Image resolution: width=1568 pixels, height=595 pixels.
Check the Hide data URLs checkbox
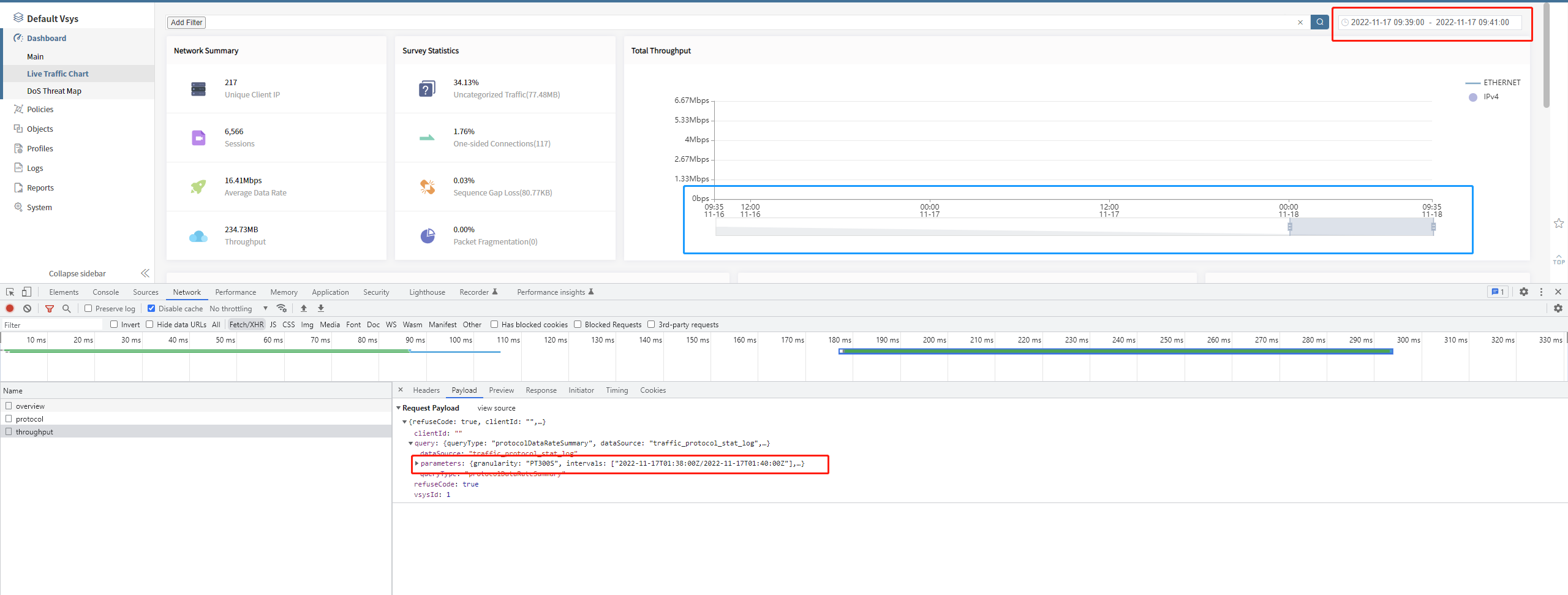pos(149,324)
